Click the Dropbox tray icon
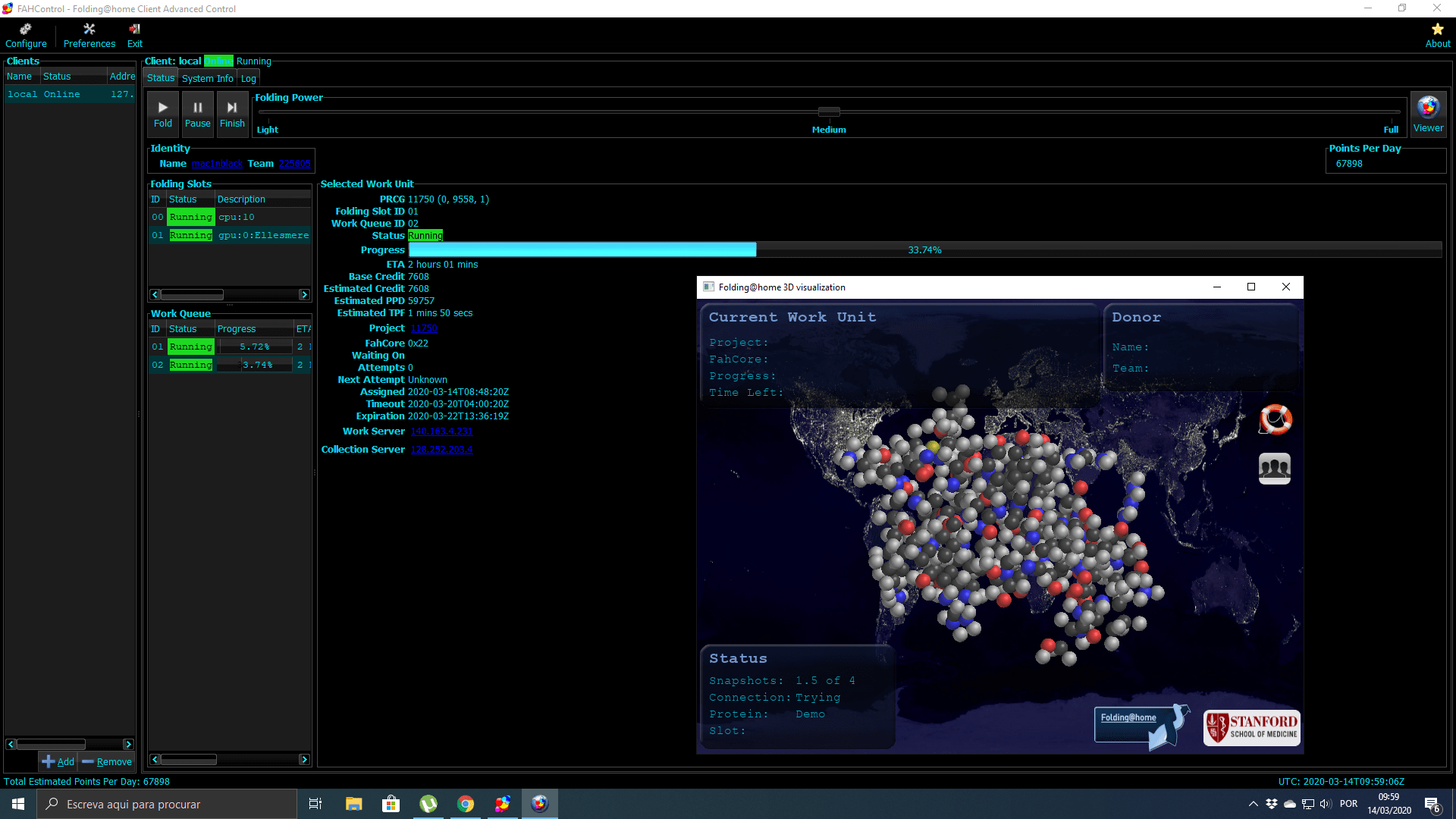 click(x=1272, y=804)
